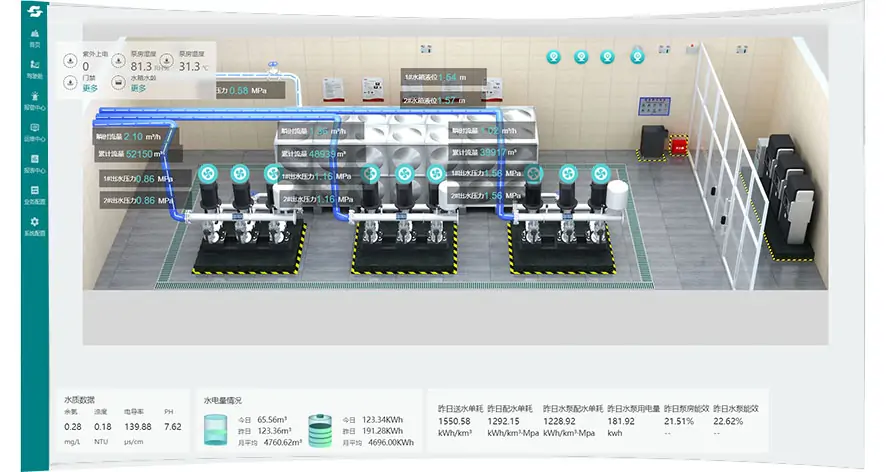Click the leftmost pump fan icon
The width and height of the screenshot is (886, 472).
[210, 173]
